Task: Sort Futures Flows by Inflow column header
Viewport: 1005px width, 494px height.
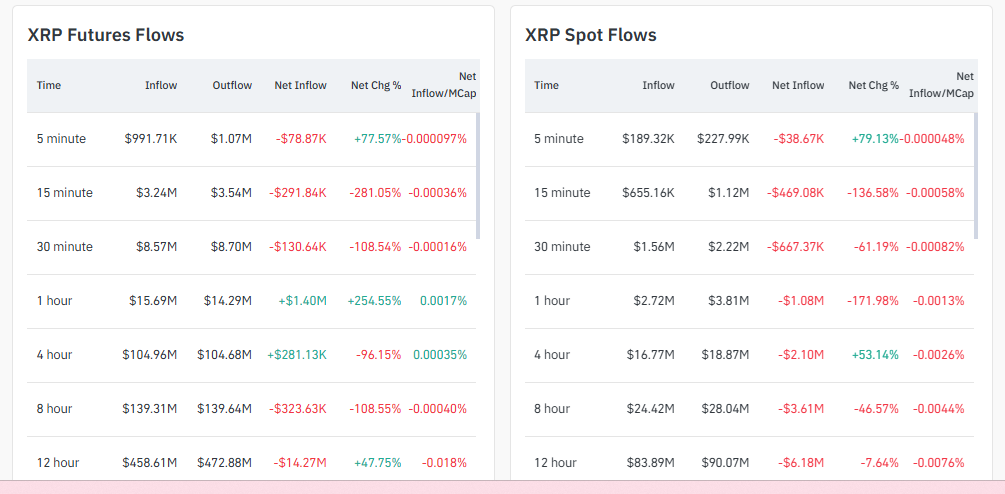Action: coord(160,85)
